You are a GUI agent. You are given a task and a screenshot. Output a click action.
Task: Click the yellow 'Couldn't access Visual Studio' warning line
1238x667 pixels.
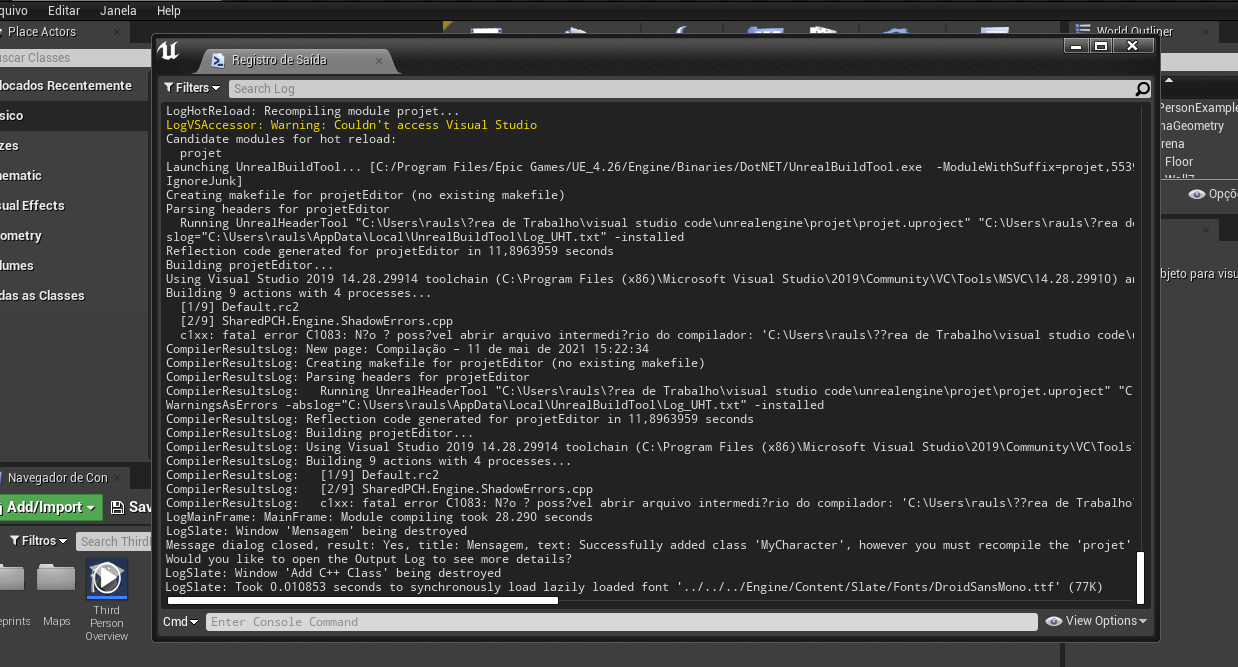pos(351,125)
